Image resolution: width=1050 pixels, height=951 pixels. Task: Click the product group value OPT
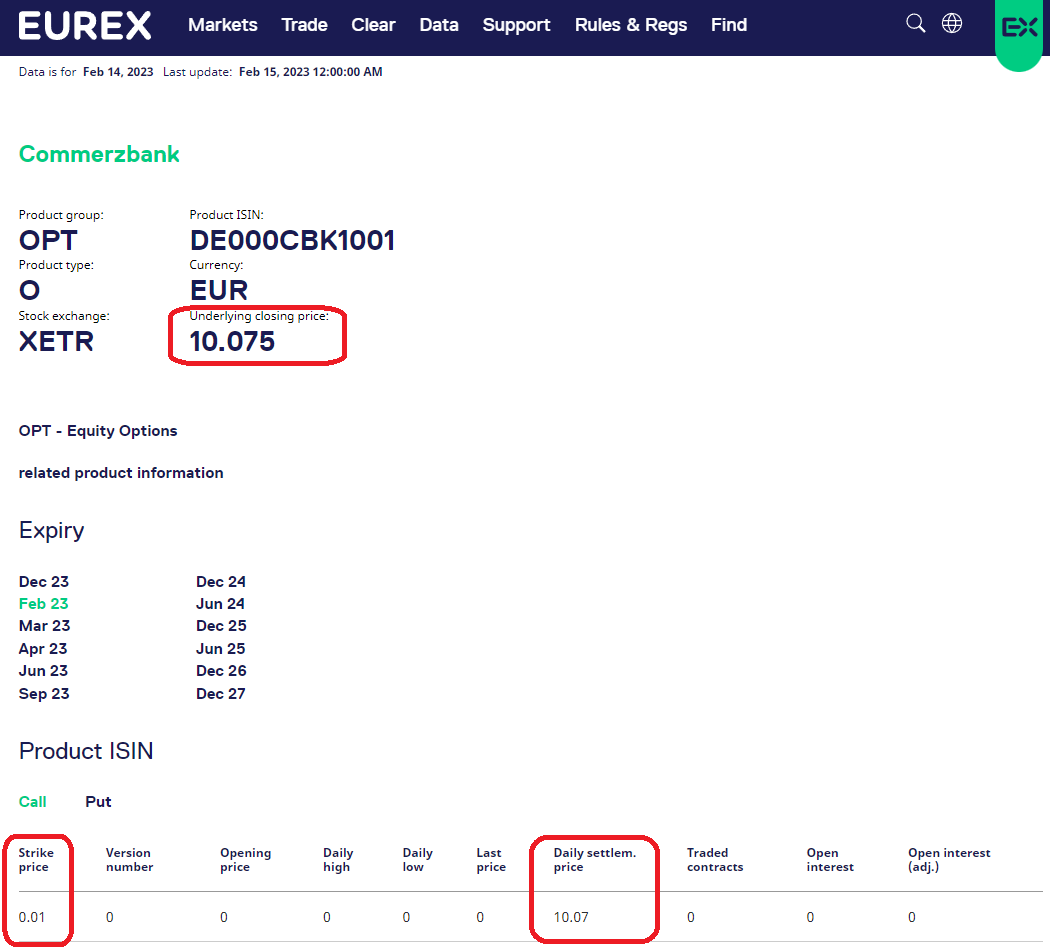click(x=48, y=240)
